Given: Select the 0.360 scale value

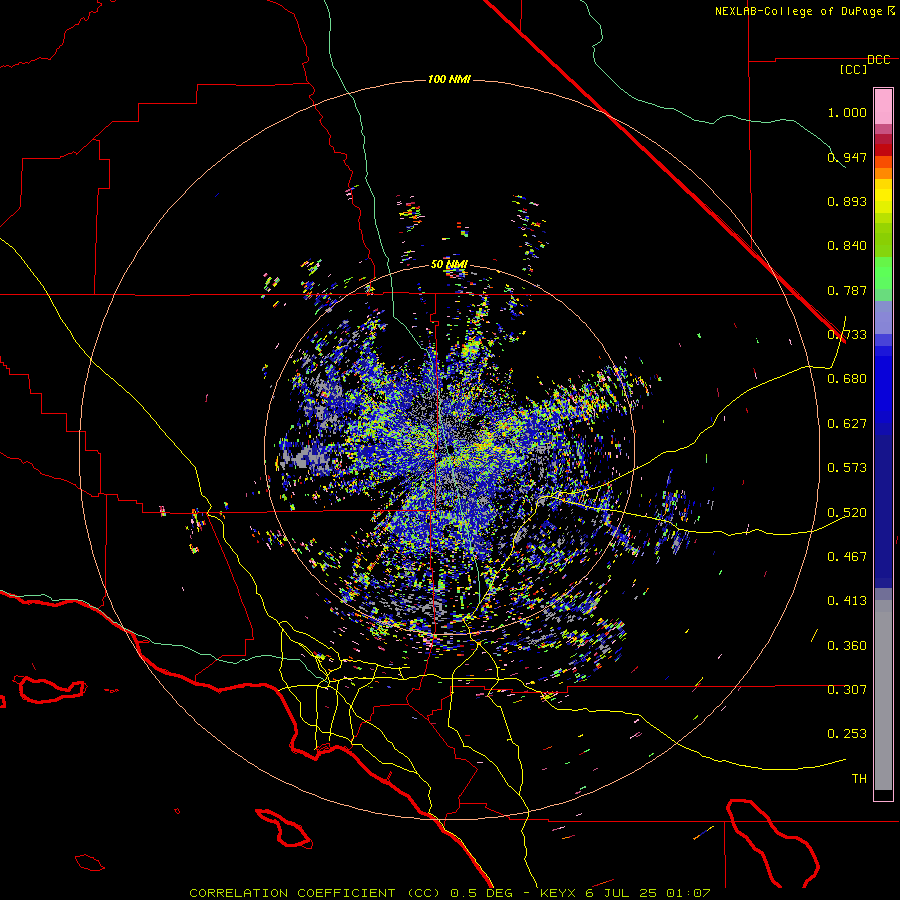Looking at the screenshot, I should click(847, 646).
